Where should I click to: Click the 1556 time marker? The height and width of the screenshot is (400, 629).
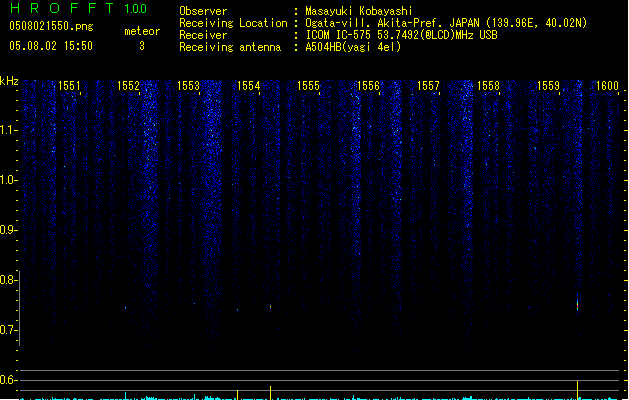click(x=368, y=86)
